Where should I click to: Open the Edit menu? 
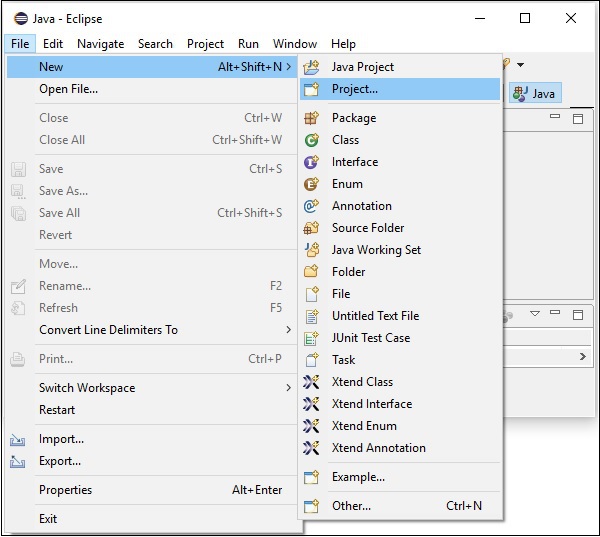pos(53,44)
